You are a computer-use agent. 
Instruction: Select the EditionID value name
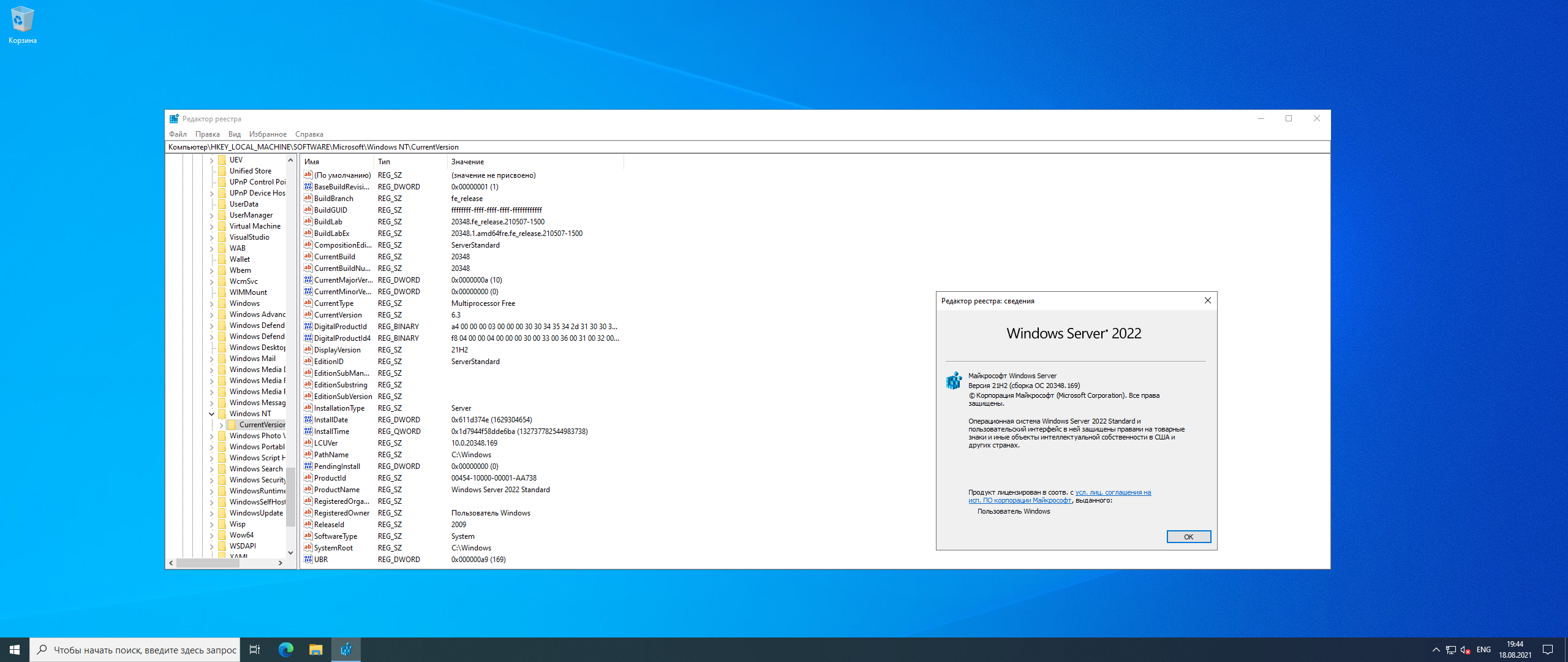pos(329,362)
